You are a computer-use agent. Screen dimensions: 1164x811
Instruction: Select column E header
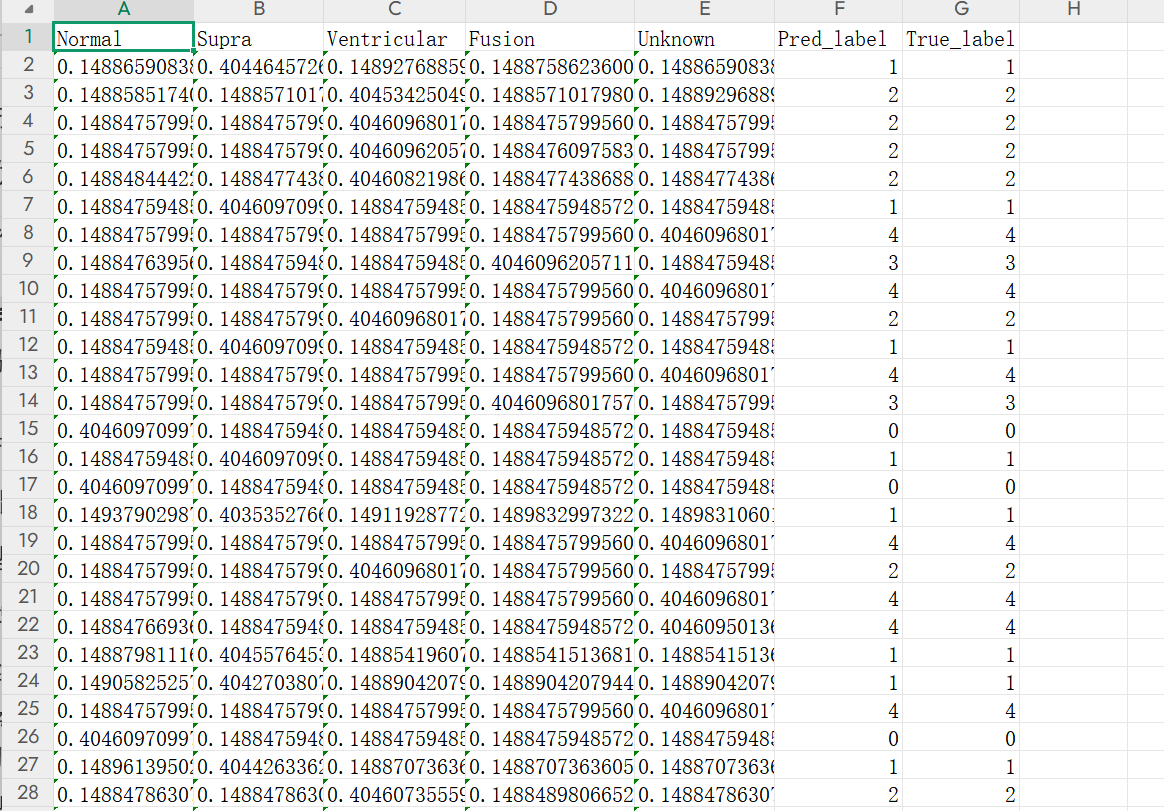(704, 10)
